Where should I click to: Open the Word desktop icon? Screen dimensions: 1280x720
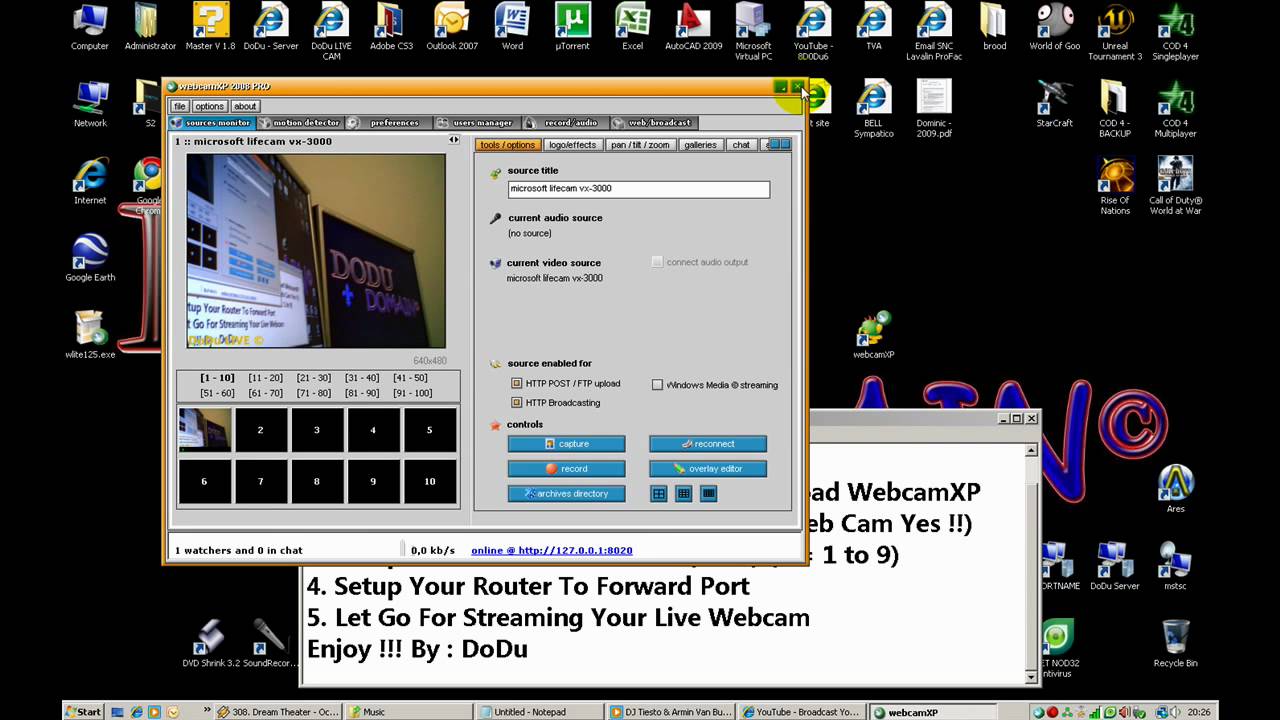[x=512, y=27]
